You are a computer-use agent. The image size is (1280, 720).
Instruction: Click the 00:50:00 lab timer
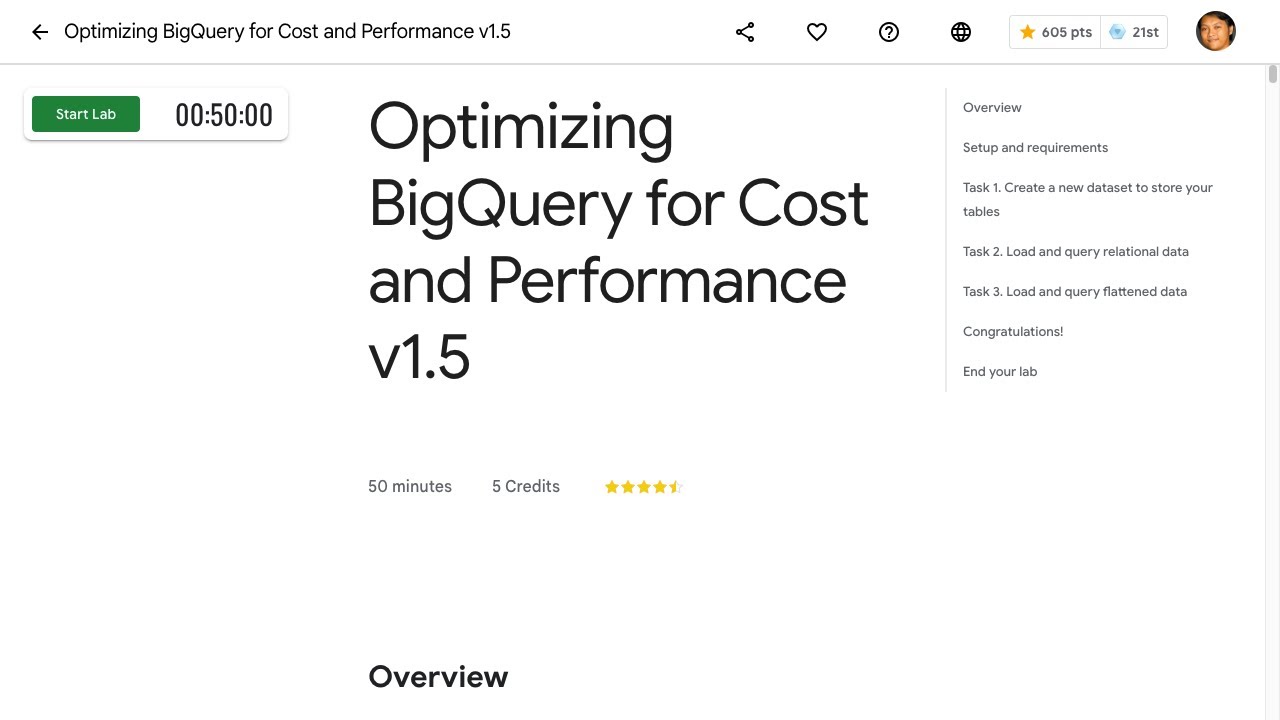(224, 115)
